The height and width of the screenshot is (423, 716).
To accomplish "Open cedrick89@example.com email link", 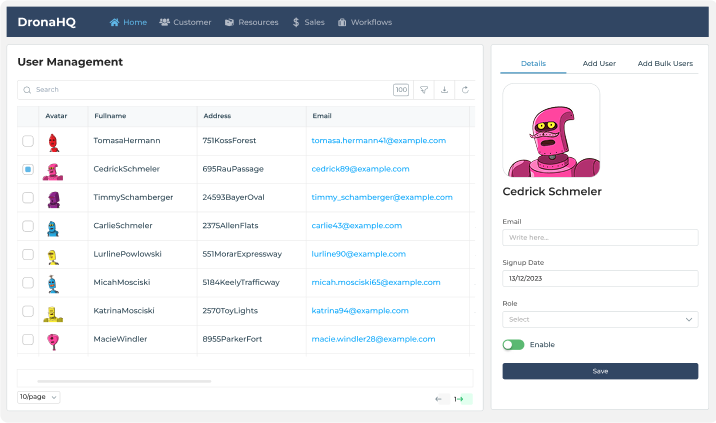I will click(360, 169).
